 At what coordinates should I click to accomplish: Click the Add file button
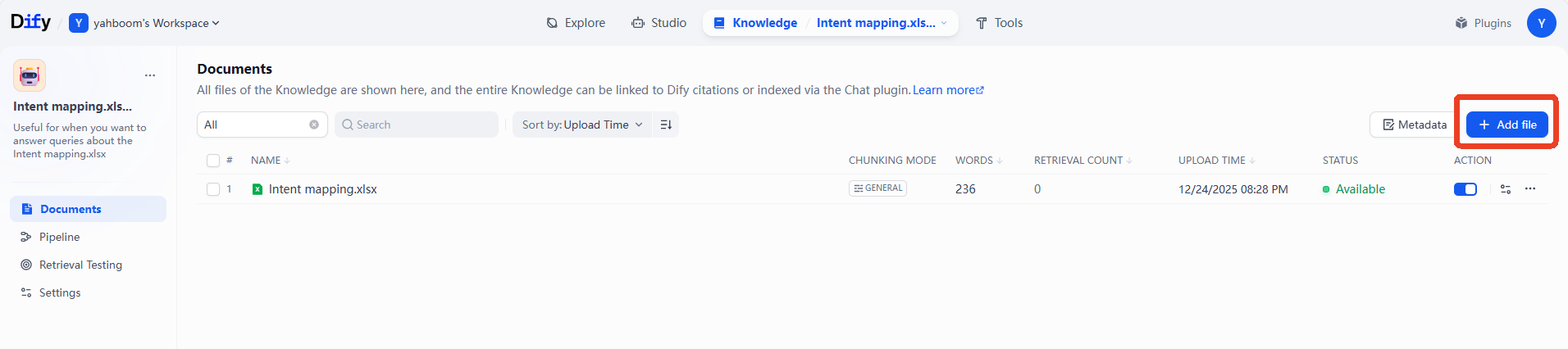[1507, 125]
